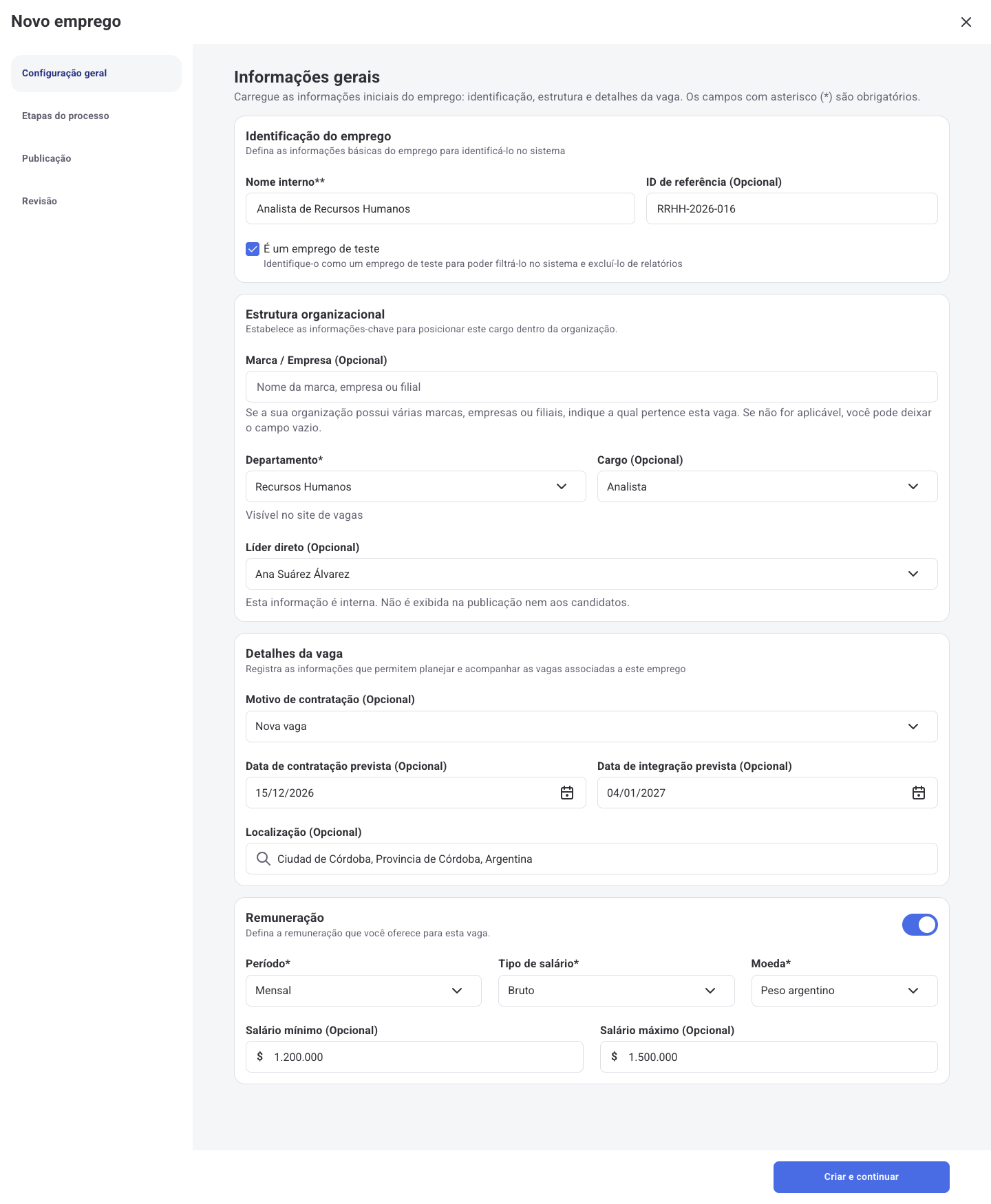Expand Motivo de contratação dropdown
This screenshot has width=991, height=1204.
tap(592, 727)
